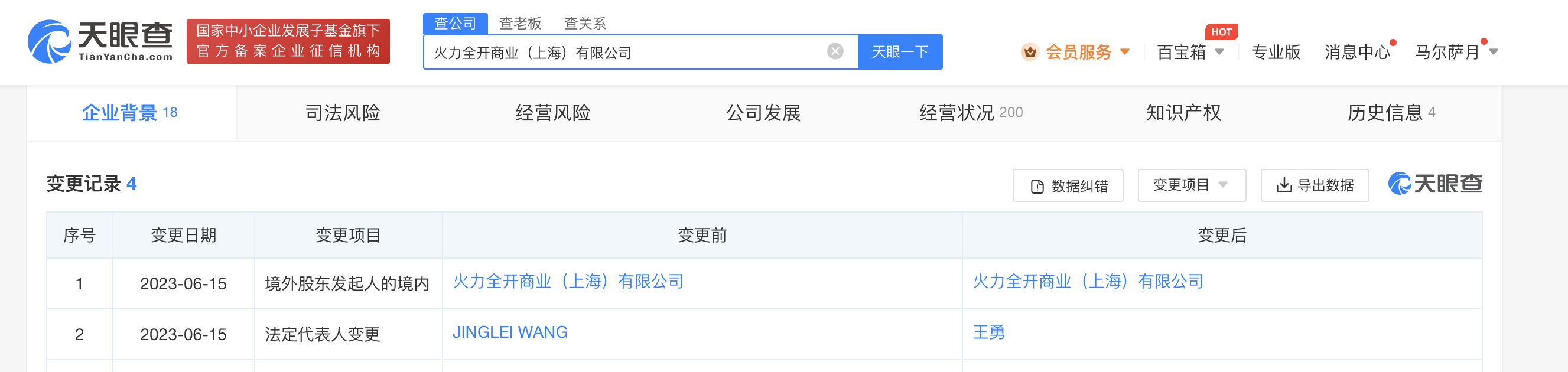This screenshot has width=1568, height=372.
Task: Click the 天眼一下 search button
Action: 900,52
